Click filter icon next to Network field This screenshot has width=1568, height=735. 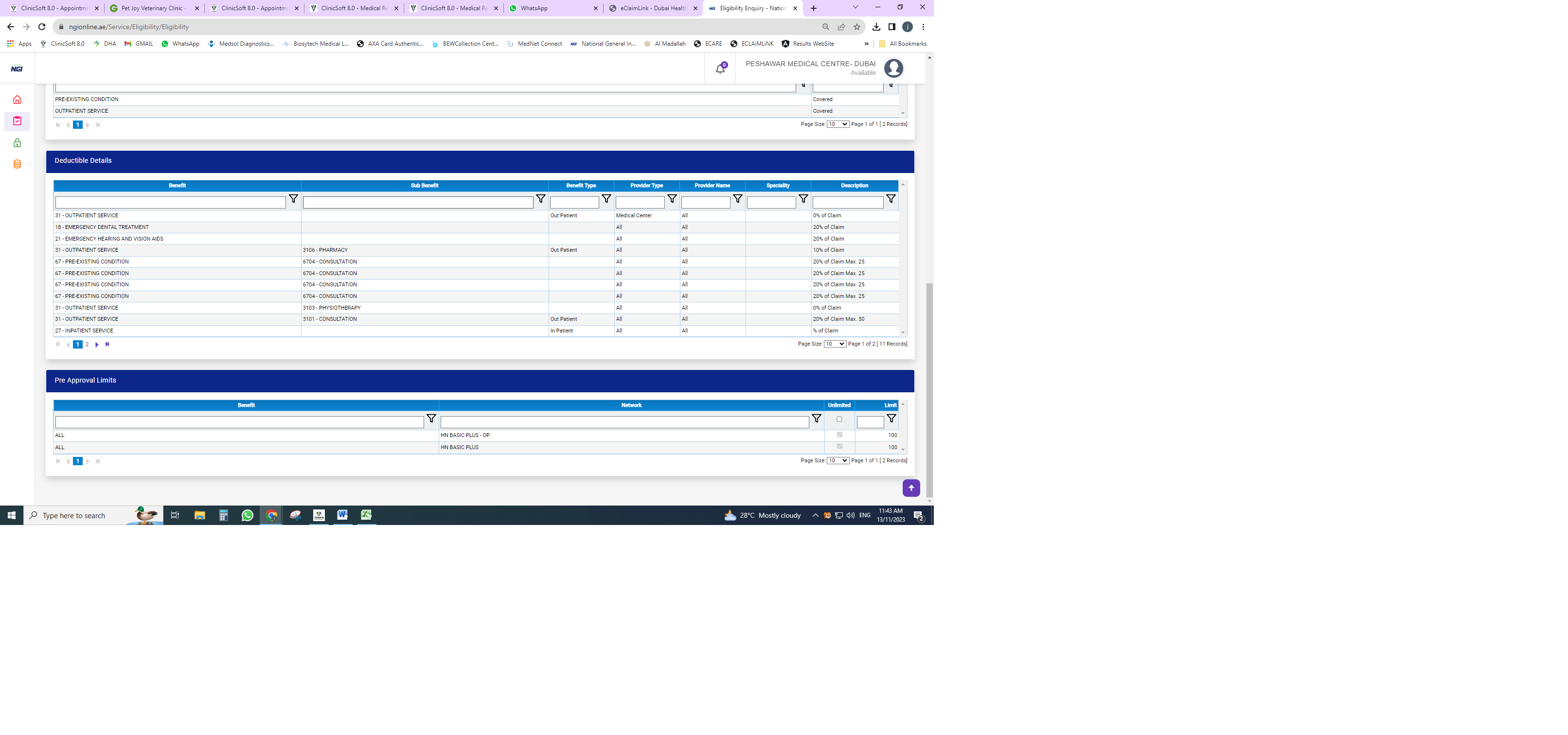(816, 419)
